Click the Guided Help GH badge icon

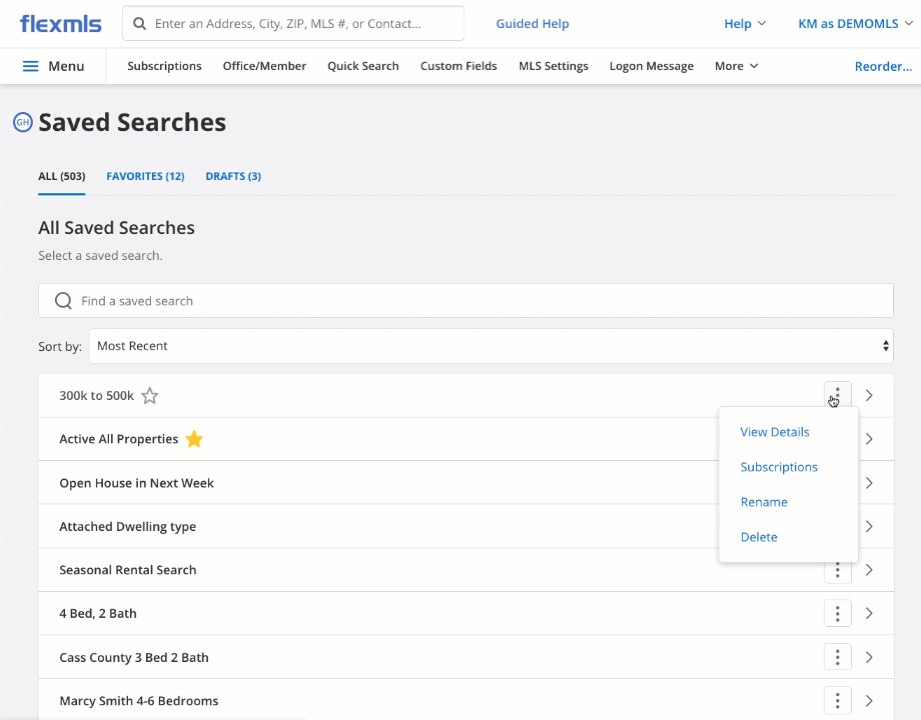(22, 123)
